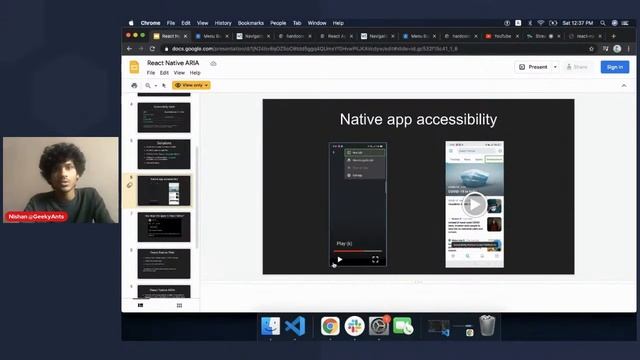The height and width of the screenshot is (360, 640).
Task: Click the browser forward arrow
Action: (x=141, y=49)
